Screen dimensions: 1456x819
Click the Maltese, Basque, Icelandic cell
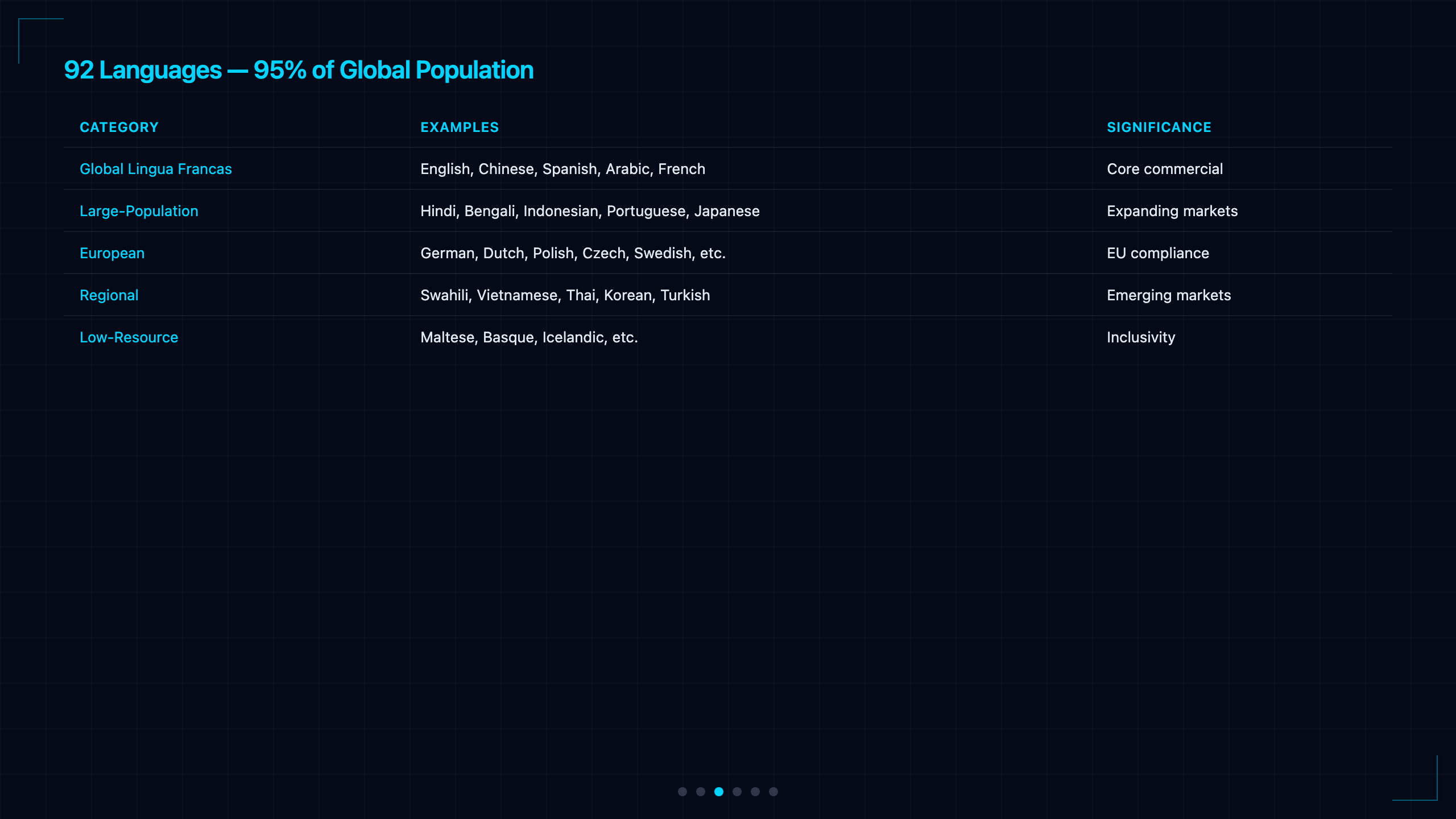pyautogui.click(x=530, y=337)
